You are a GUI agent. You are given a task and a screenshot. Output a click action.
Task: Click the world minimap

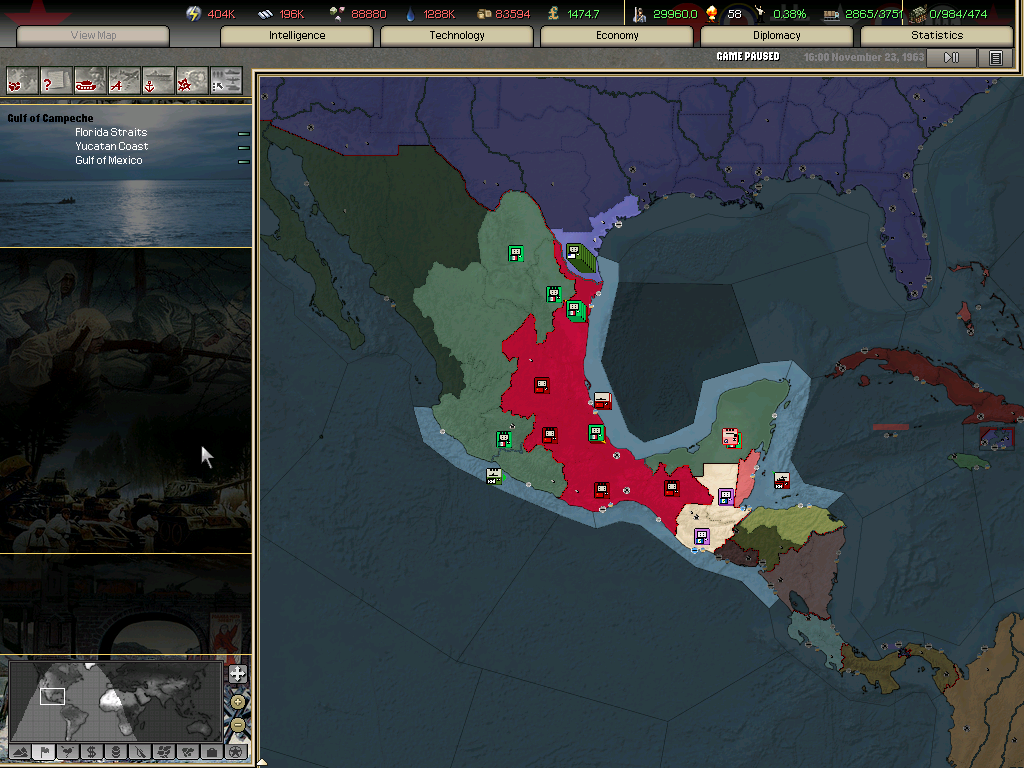coord(115,700)
